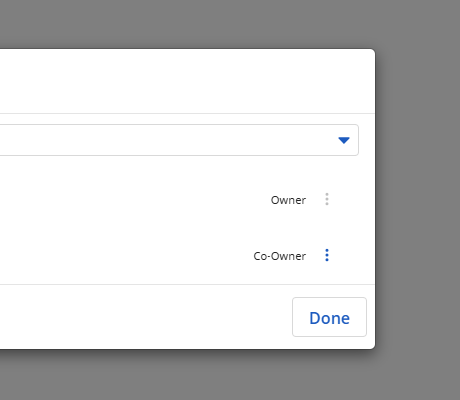This screenshot has height=400, width=460.
Task: Click the Owner permission text
Action: pos(288,200)
